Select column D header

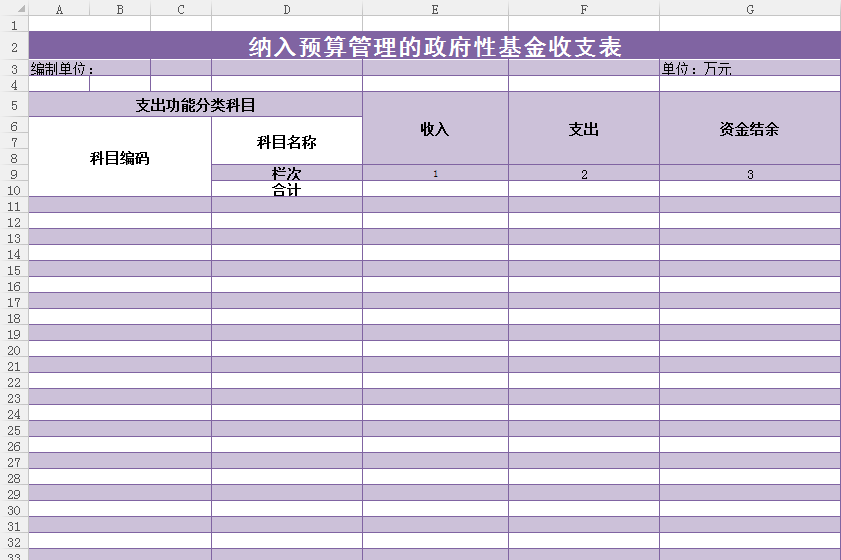[287, 9]
